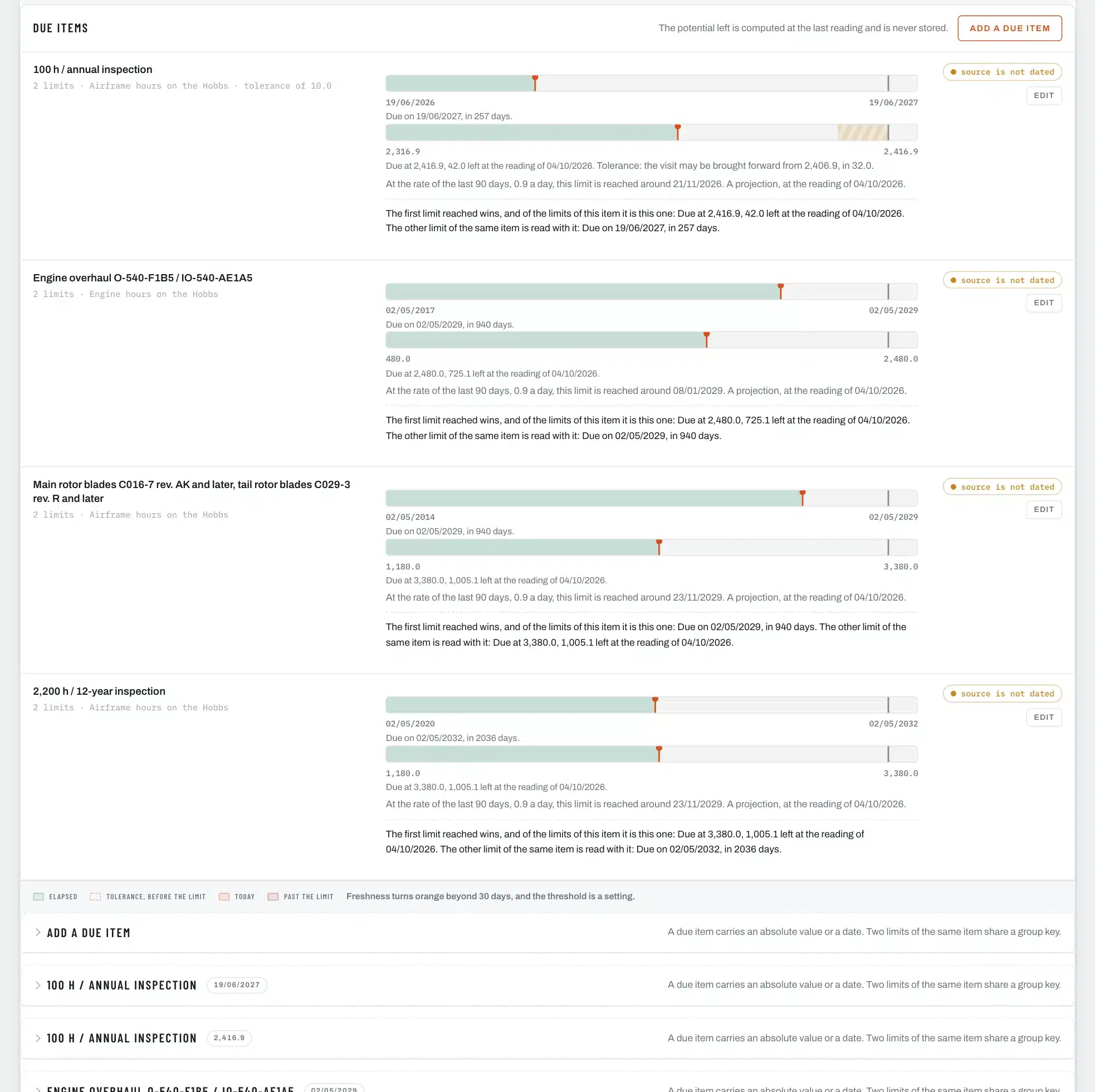Click the ADD A DUE ITEM button in the header
This screenshot has height=1092, width=1095.
[1009, 28]
